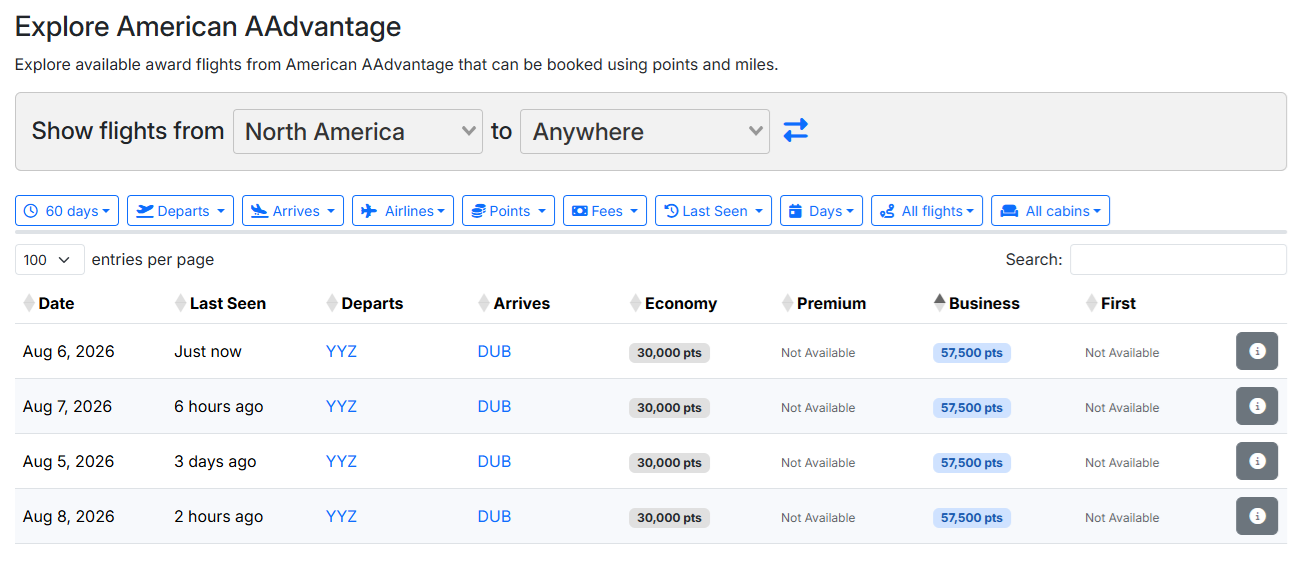Open the All cabins filter dropdown
1309x563 pixels.
pyautogui.click(x=1050, y=211)
